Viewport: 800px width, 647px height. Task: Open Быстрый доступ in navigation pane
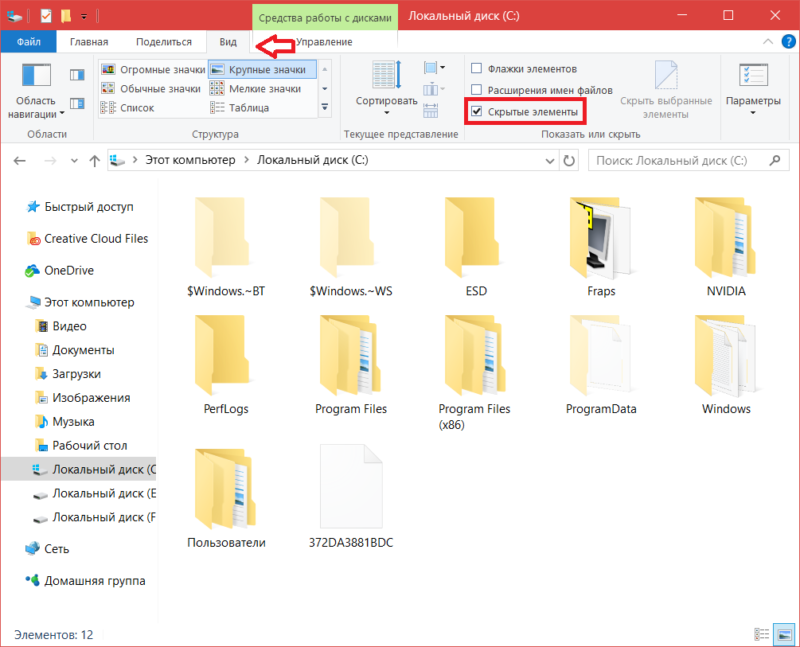(81, 207)
